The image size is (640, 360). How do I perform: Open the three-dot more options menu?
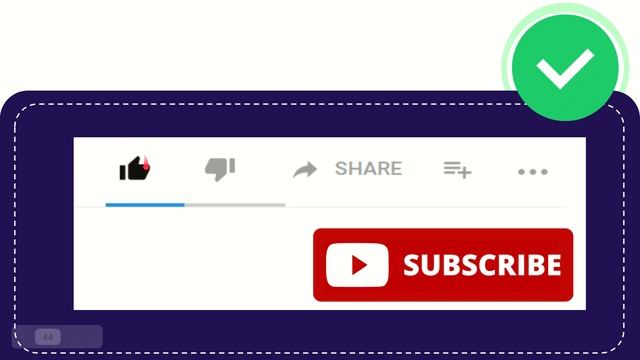533,172
